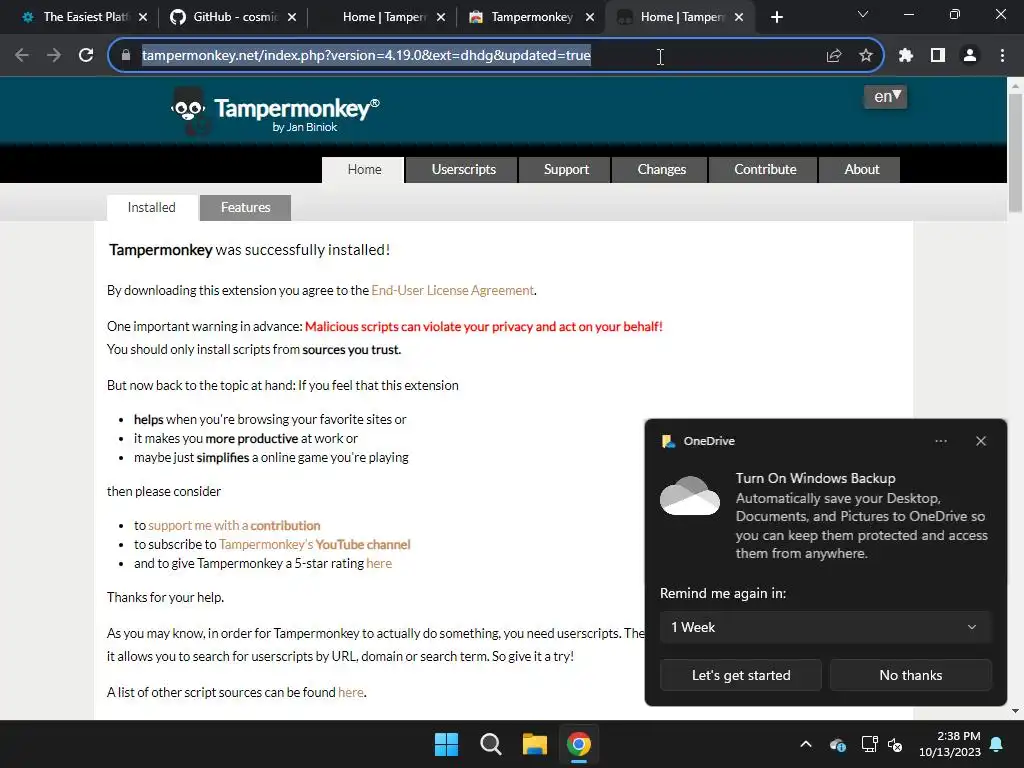Open the Contribute navigation tab

coord(765,170)
